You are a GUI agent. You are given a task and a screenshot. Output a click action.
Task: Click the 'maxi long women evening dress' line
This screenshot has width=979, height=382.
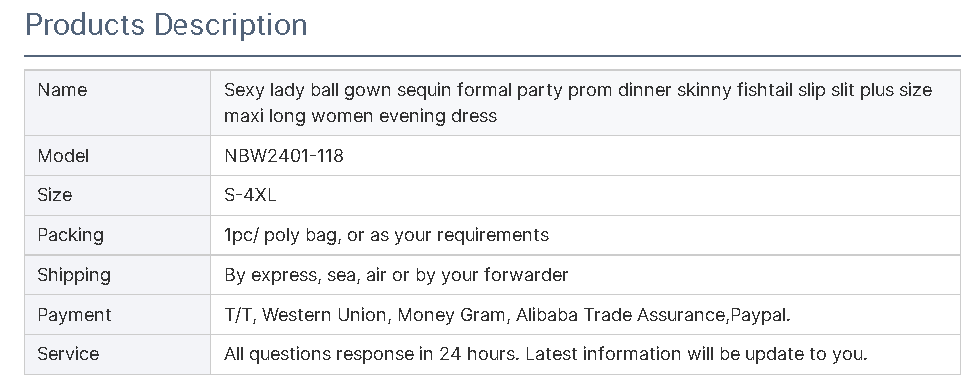tap(360, 116)
